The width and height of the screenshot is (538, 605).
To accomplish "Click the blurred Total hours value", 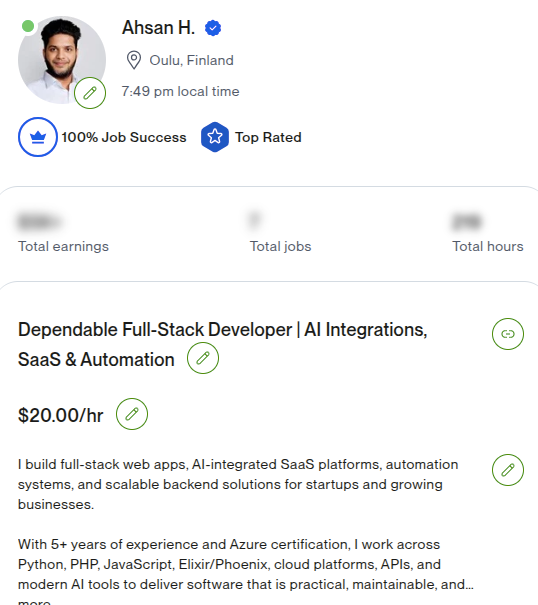I will [467, 221].
